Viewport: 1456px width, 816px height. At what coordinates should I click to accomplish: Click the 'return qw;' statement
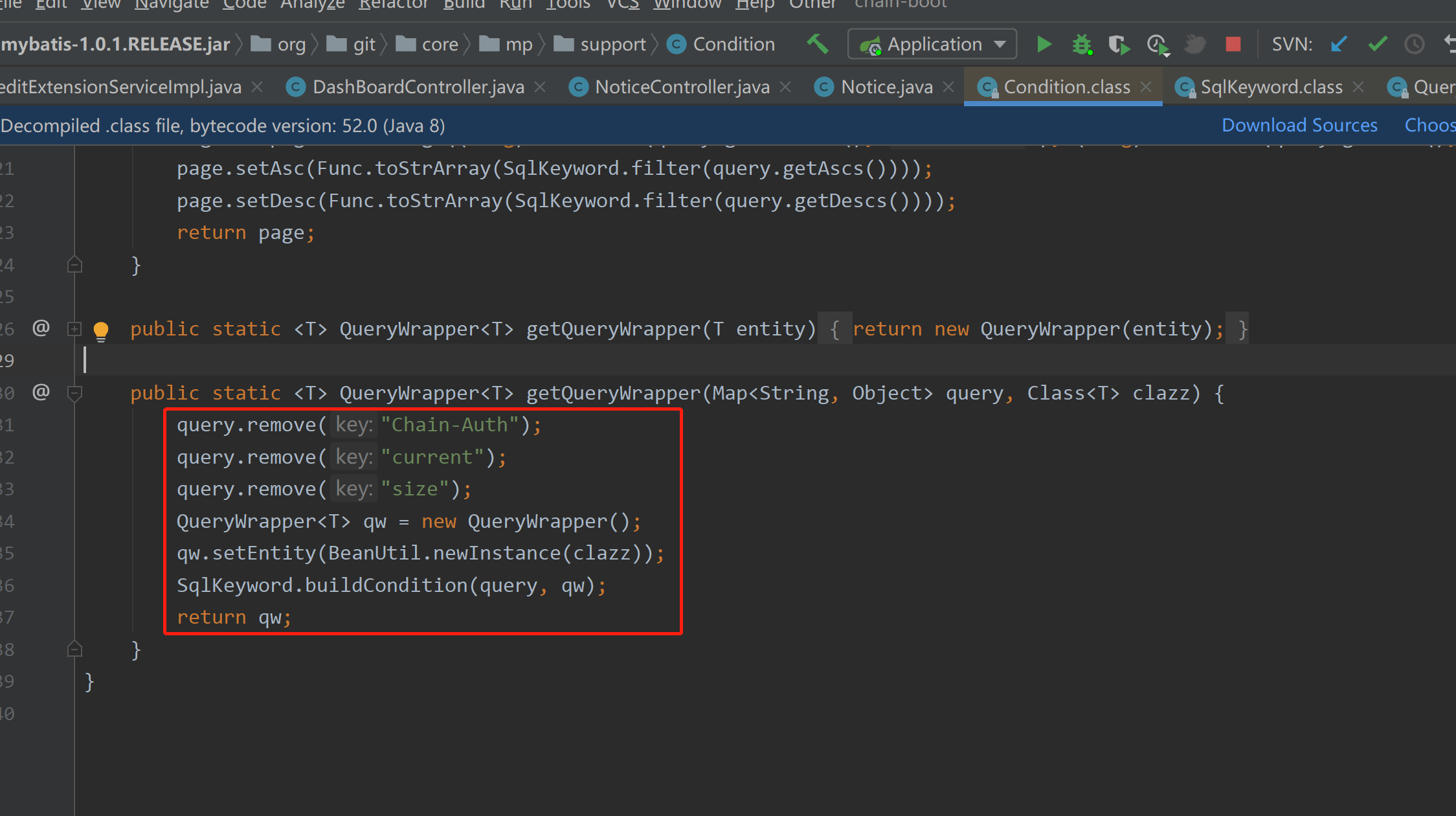[x=234, y=617]
